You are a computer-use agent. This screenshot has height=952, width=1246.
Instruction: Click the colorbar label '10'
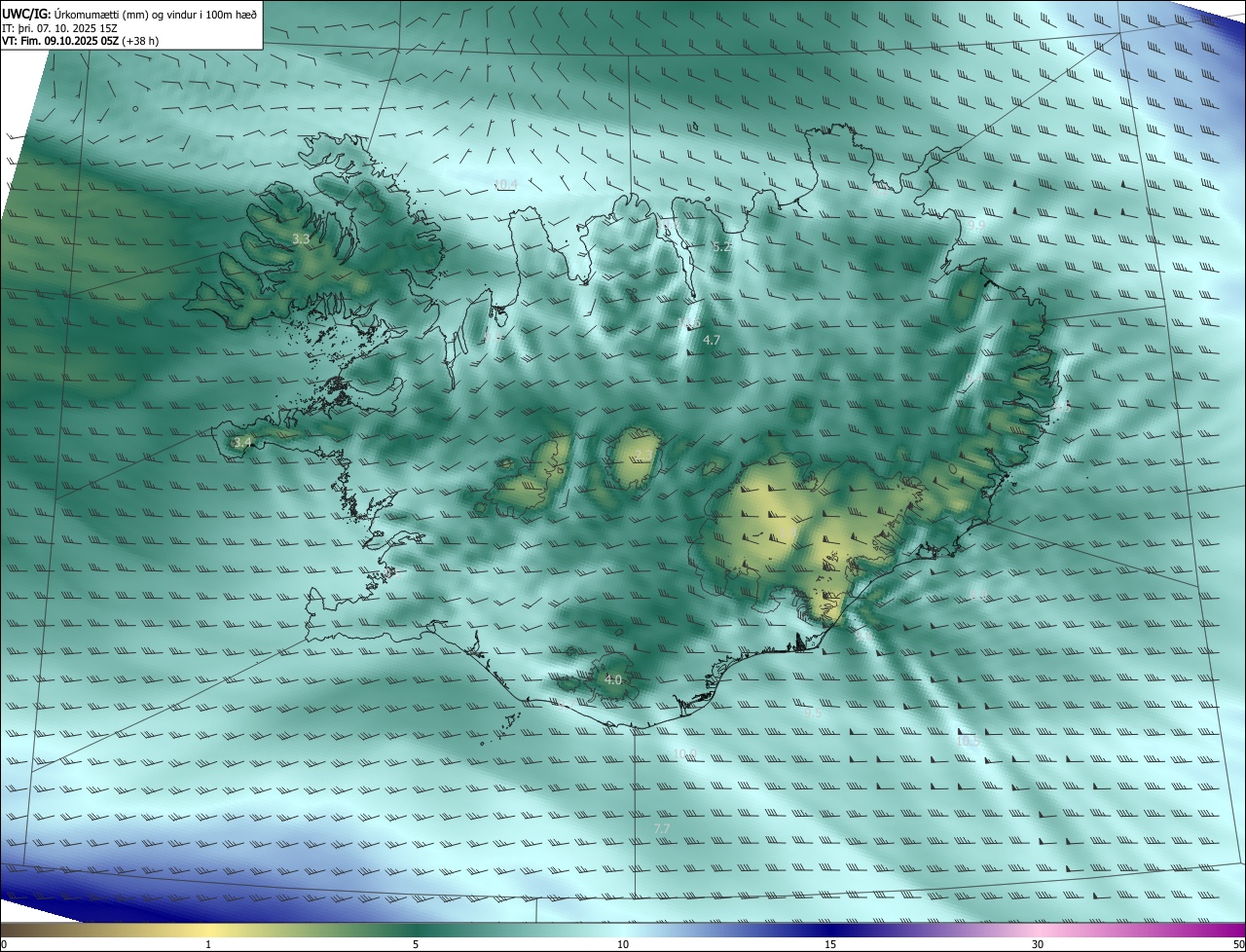[x=623, y=944]
